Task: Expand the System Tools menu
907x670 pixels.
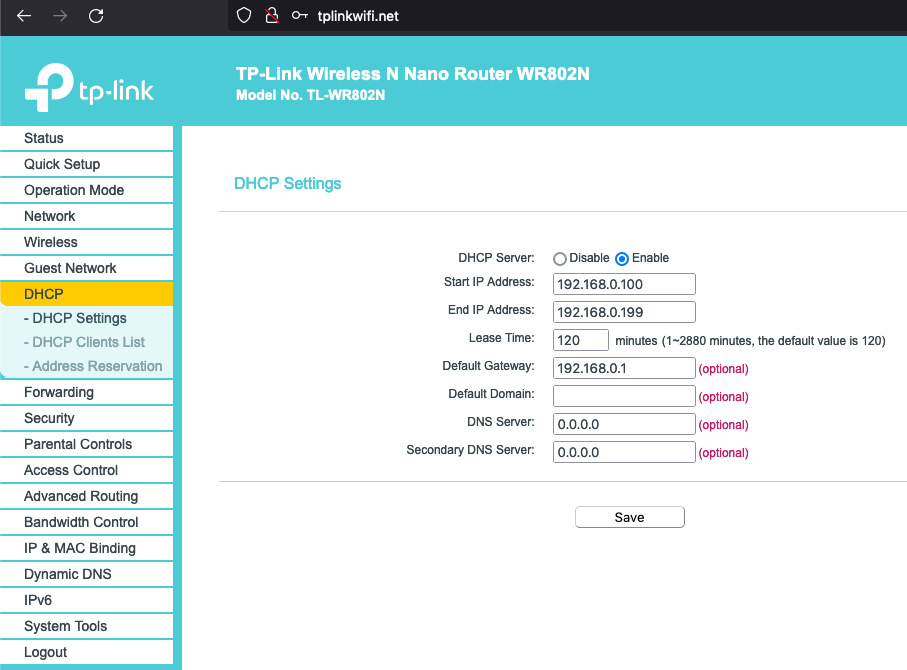Action: (66, 626)
